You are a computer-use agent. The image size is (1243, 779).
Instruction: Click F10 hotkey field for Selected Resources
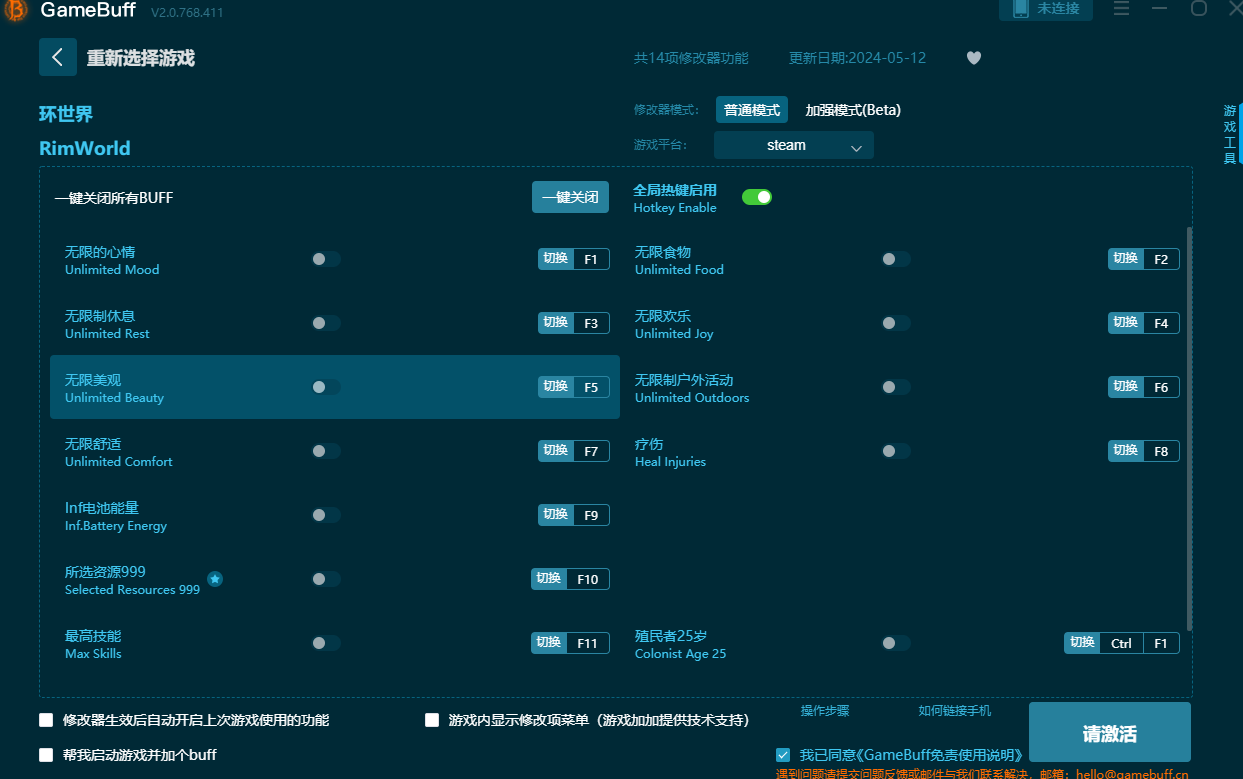click(588, 579)
